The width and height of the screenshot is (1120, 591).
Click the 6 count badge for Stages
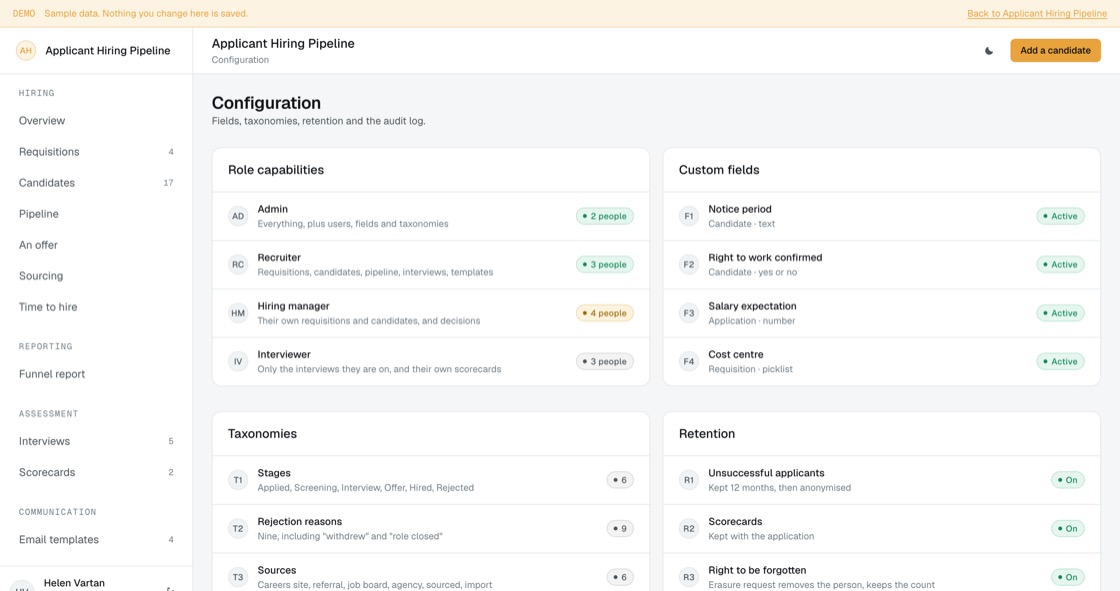pos(619,480)
